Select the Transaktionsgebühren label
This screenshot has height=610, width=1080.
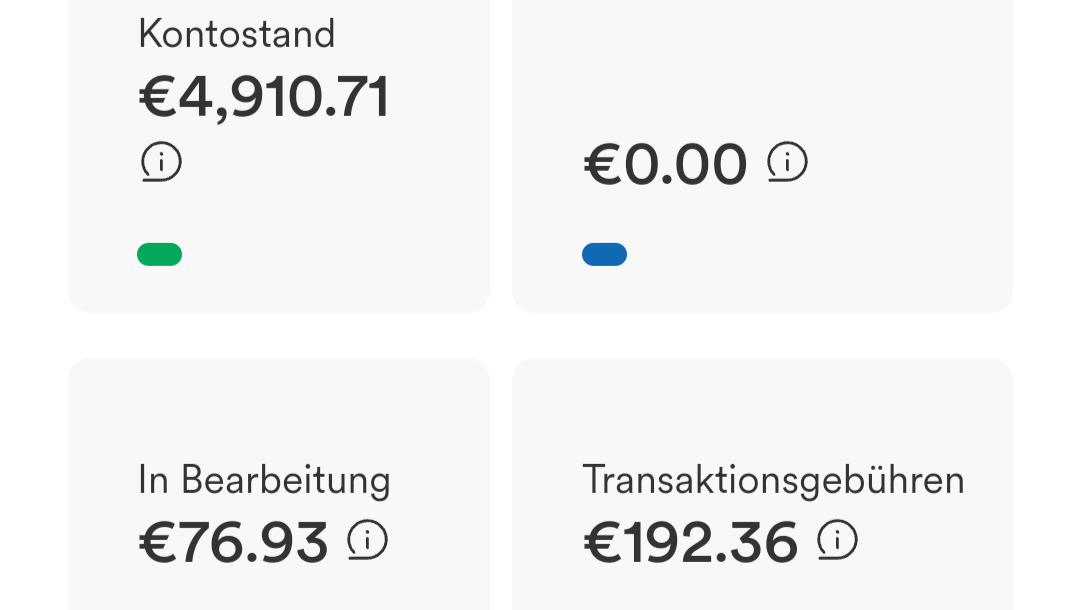(x=773, y=480)
